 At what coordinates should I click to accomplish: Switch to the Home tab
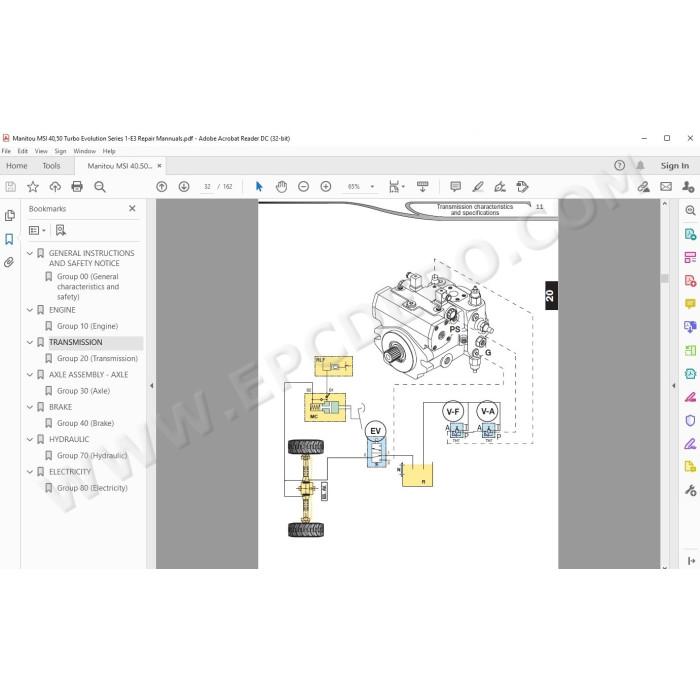17,166
